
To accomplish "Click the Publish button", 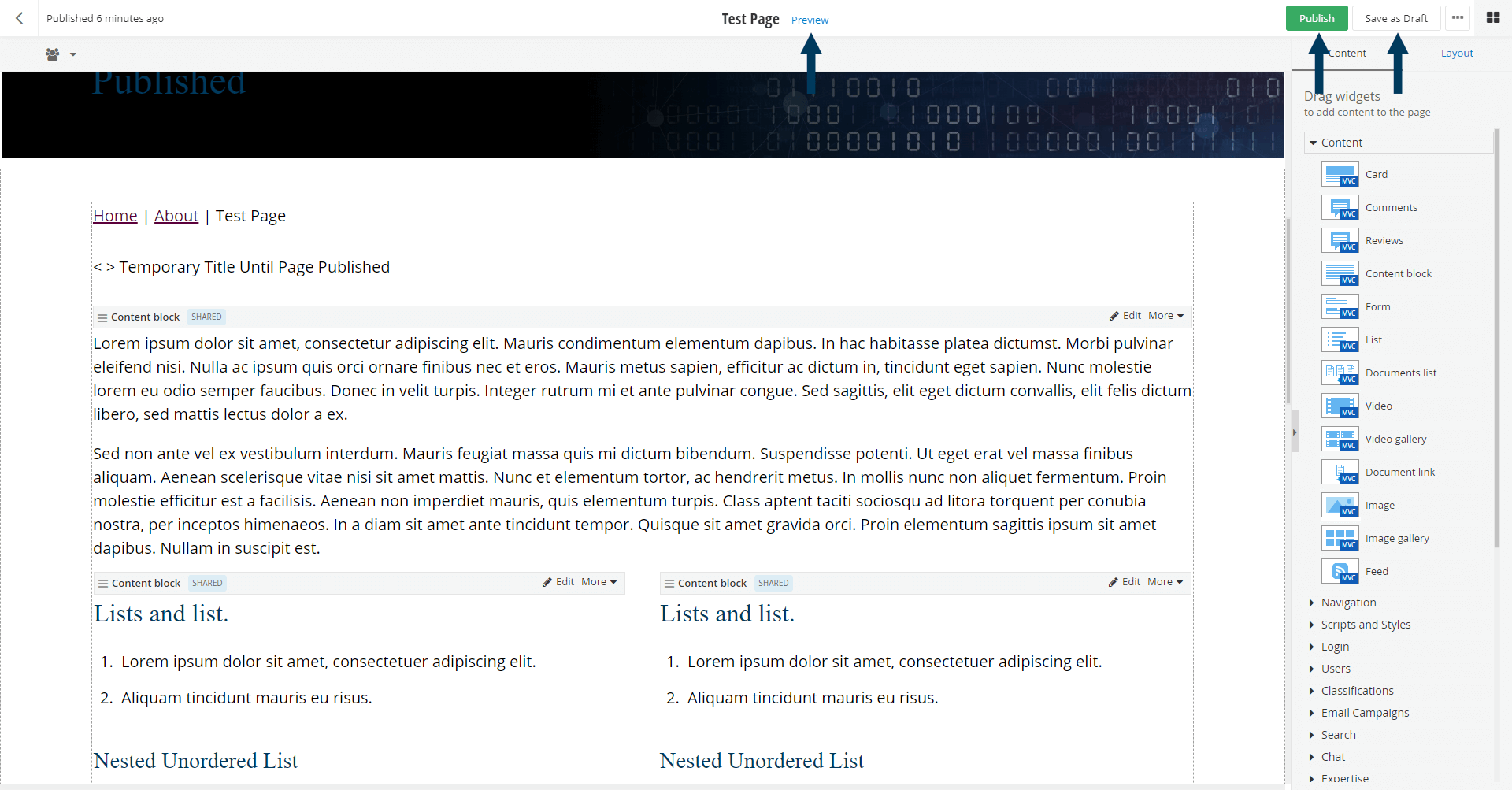I will click(1317, 18).
